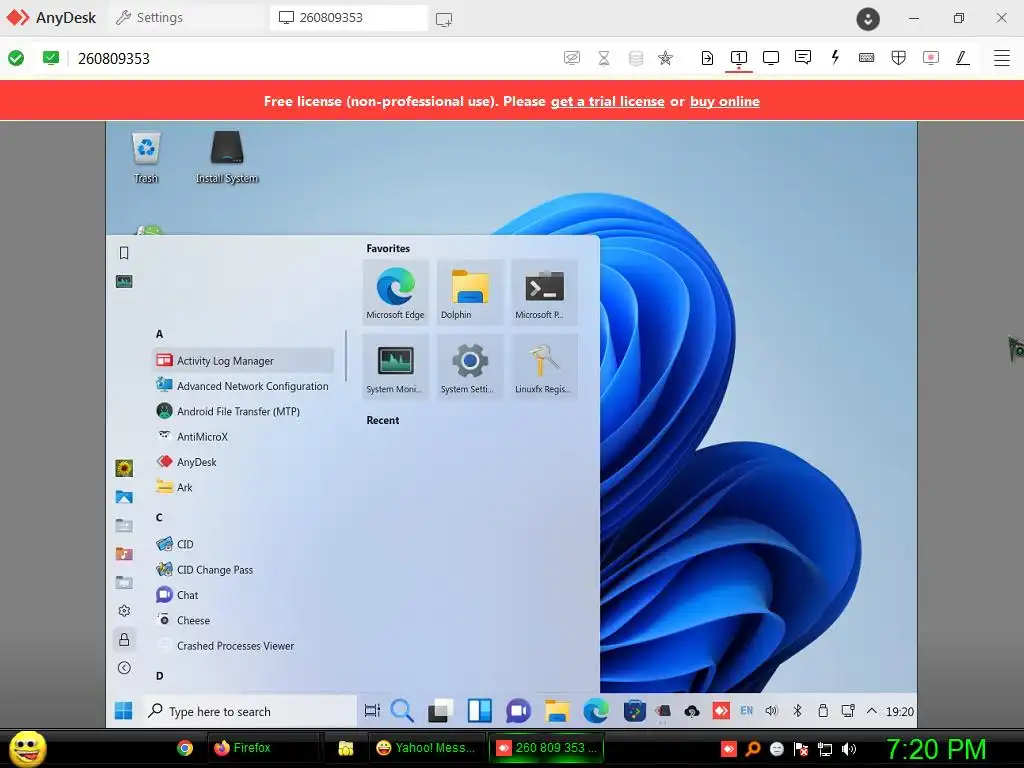The image size is (1024, 768).
Task: Click the display settings monitor icon
Action: (771, 57)
